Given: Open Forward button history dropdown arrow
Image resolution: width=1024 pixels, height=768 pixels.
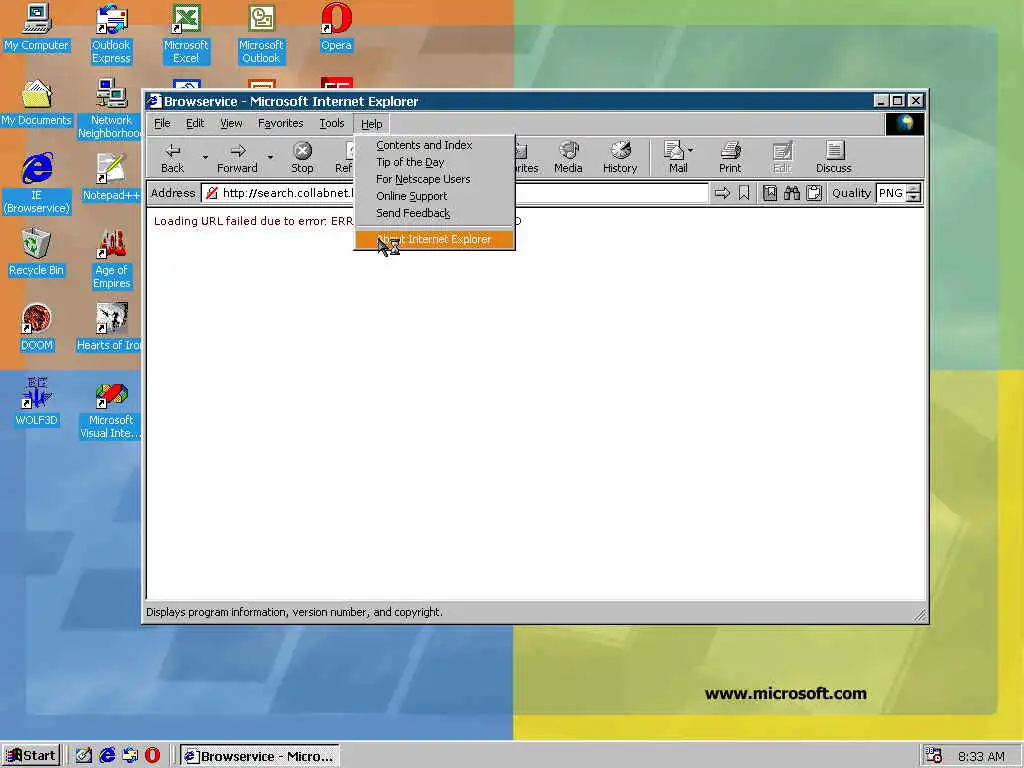Looking at the screenshot, I should (x=270, y=157).
